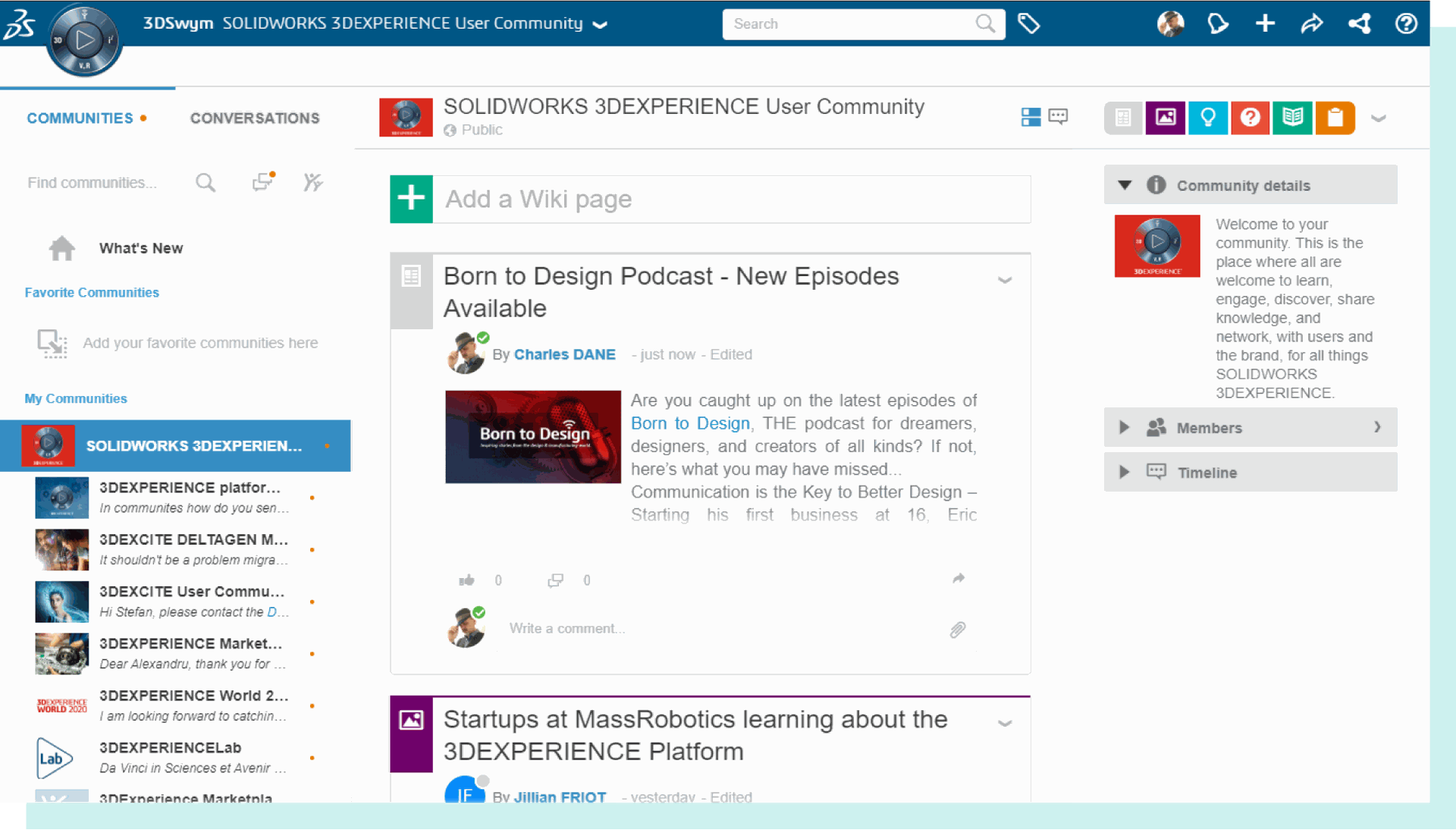
Task: Select the grey Post content filter
Action: (x=1123, y=118)
